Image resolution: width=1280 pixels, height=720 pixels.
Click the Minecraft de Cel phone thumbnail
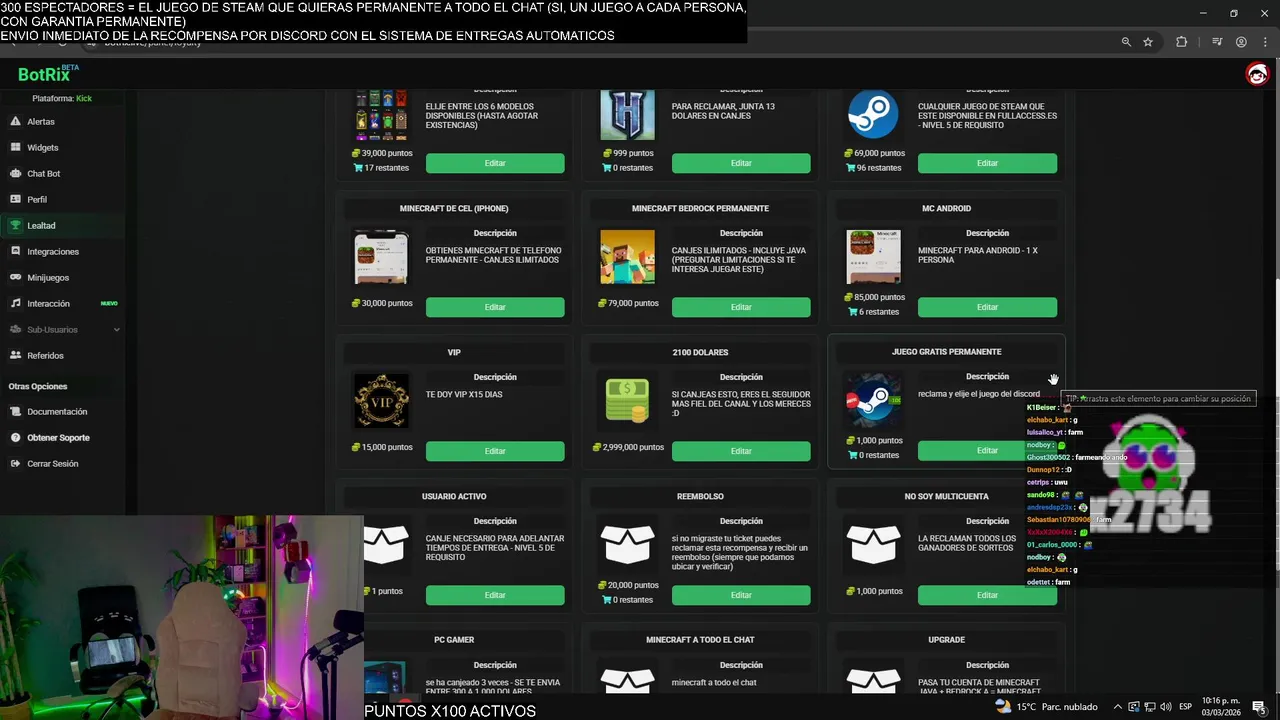point(381,257)
